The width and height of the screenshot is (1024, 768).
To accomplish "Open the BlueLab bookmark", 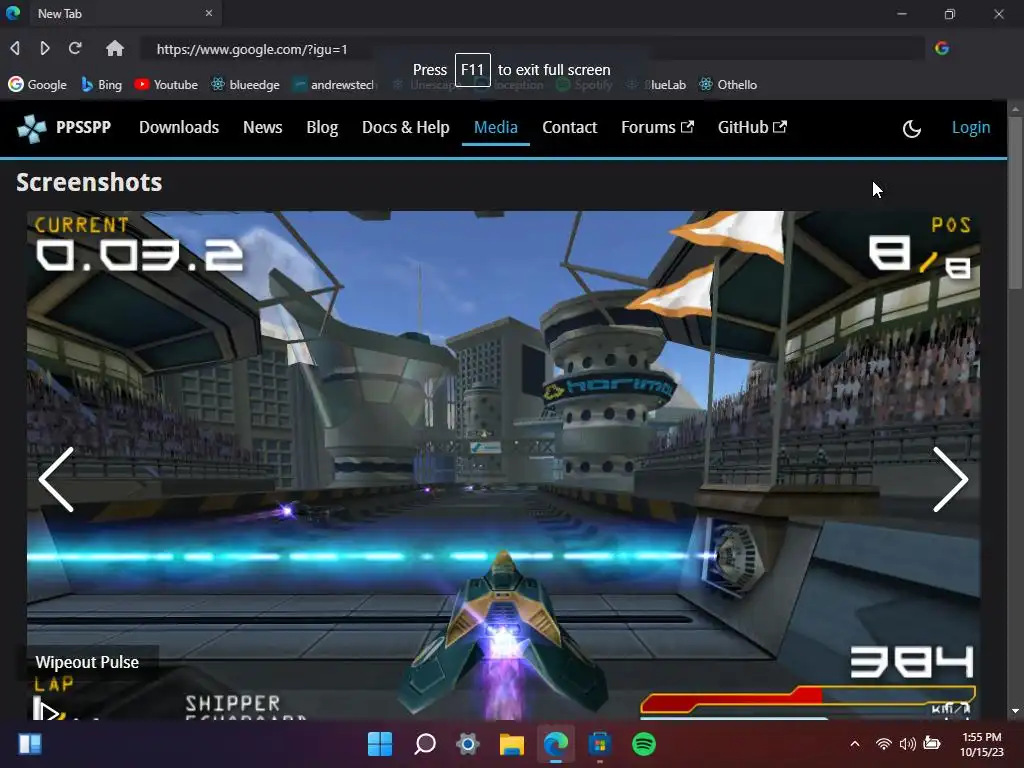I will point(656,85).
